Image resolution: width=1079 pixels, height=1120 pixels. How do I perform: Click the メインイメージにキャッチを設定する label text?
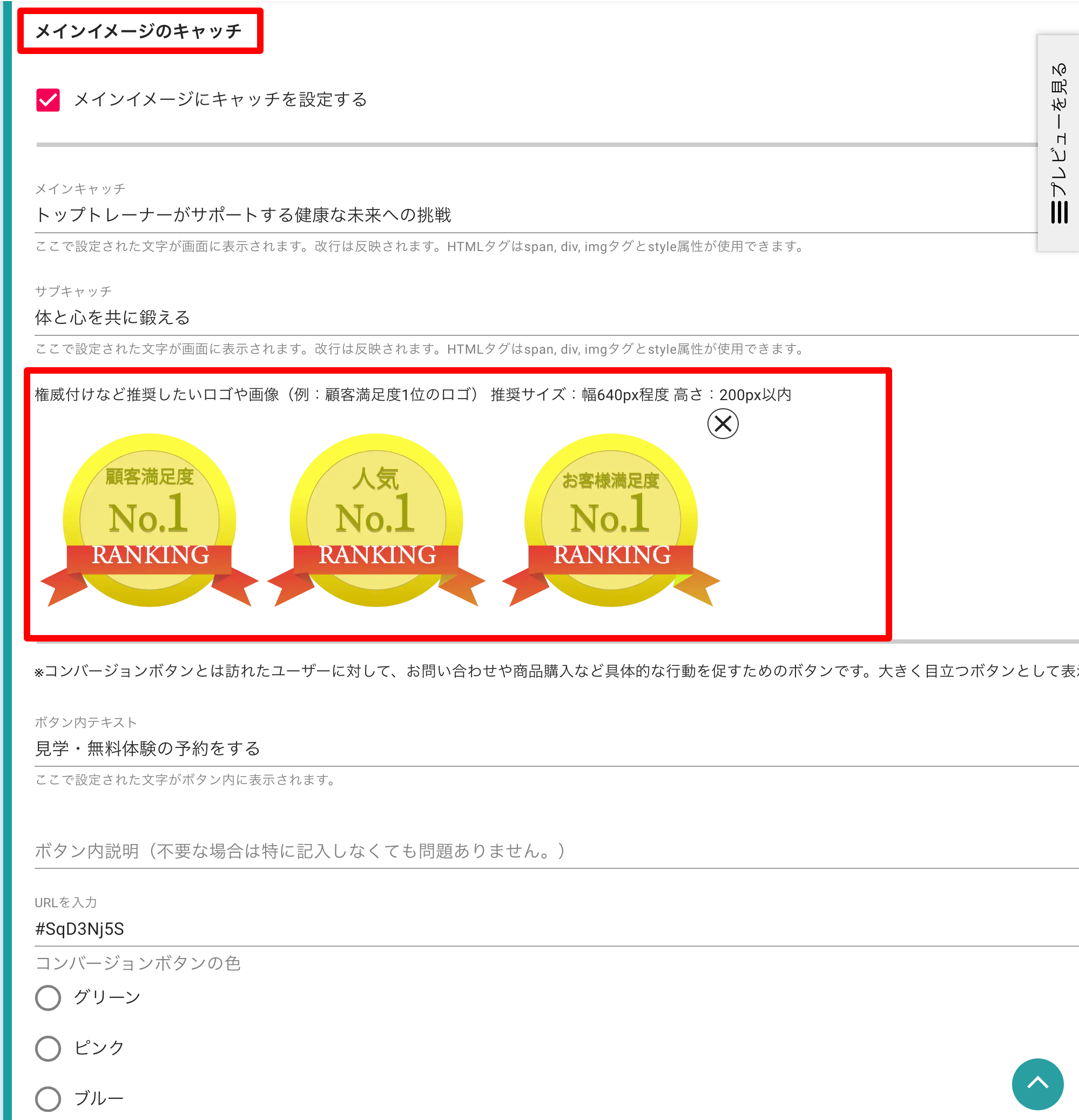point(220,100)
